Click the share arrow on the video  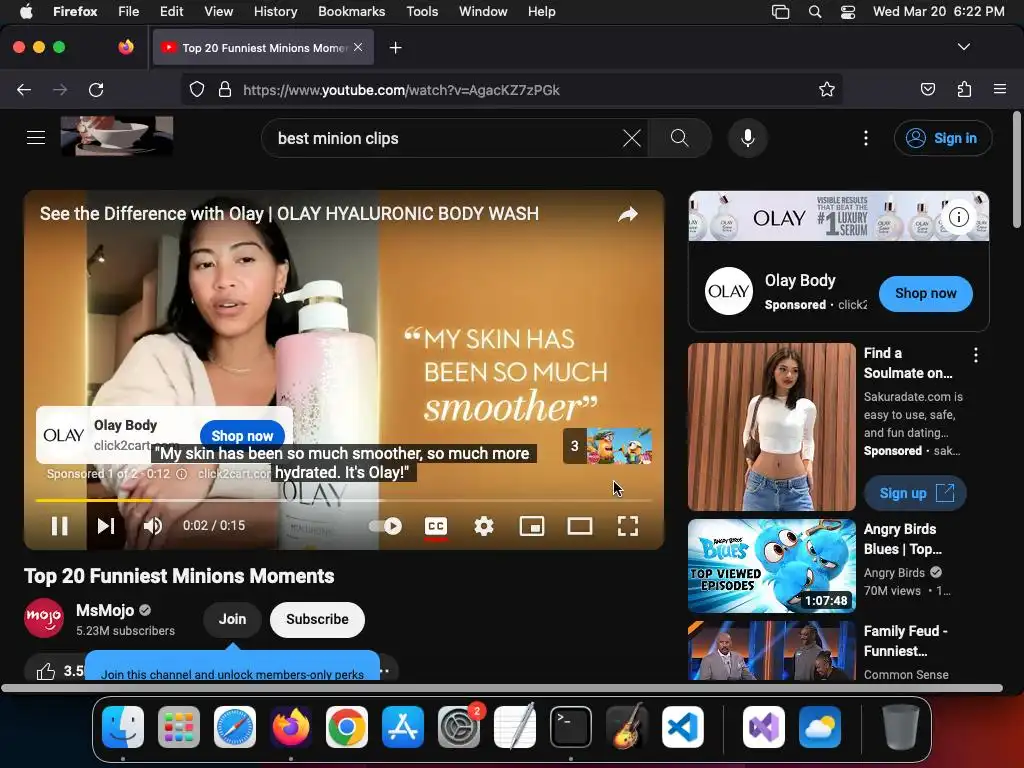[x=628, y=214]
